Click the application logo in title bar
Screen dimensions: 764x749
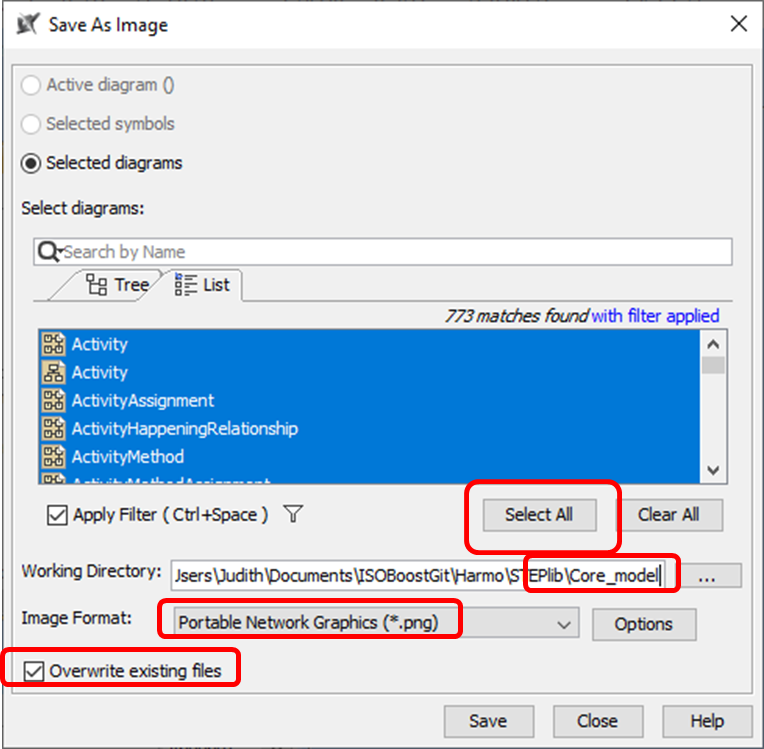point(29,24)
